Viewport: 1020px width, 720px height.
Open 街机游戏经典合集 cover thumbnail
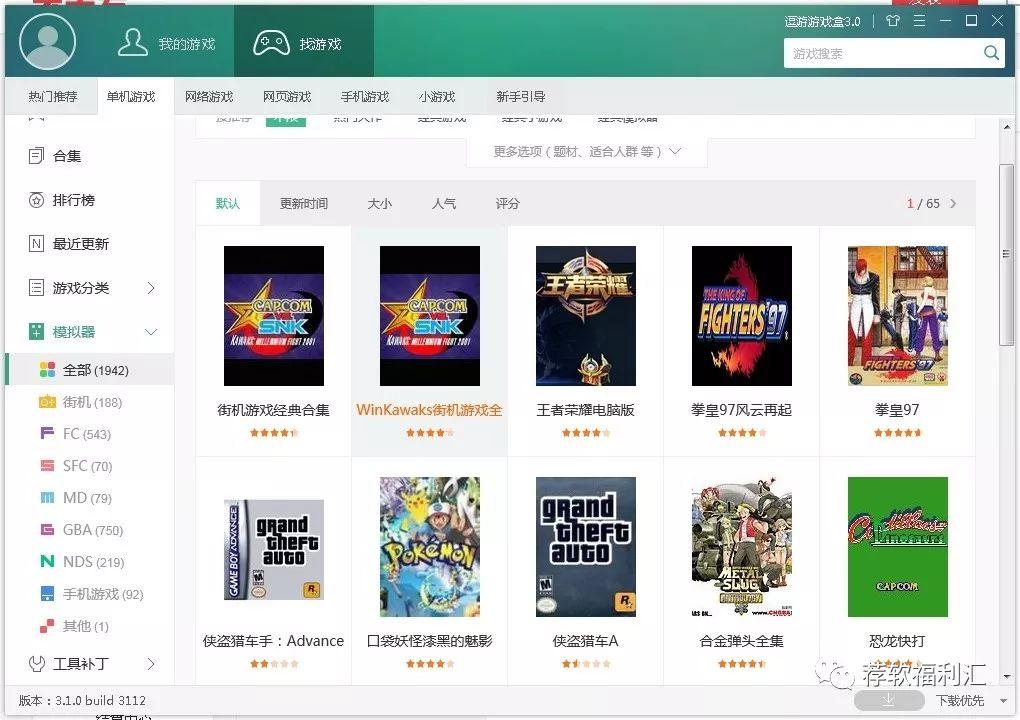[x=274, y=315]
